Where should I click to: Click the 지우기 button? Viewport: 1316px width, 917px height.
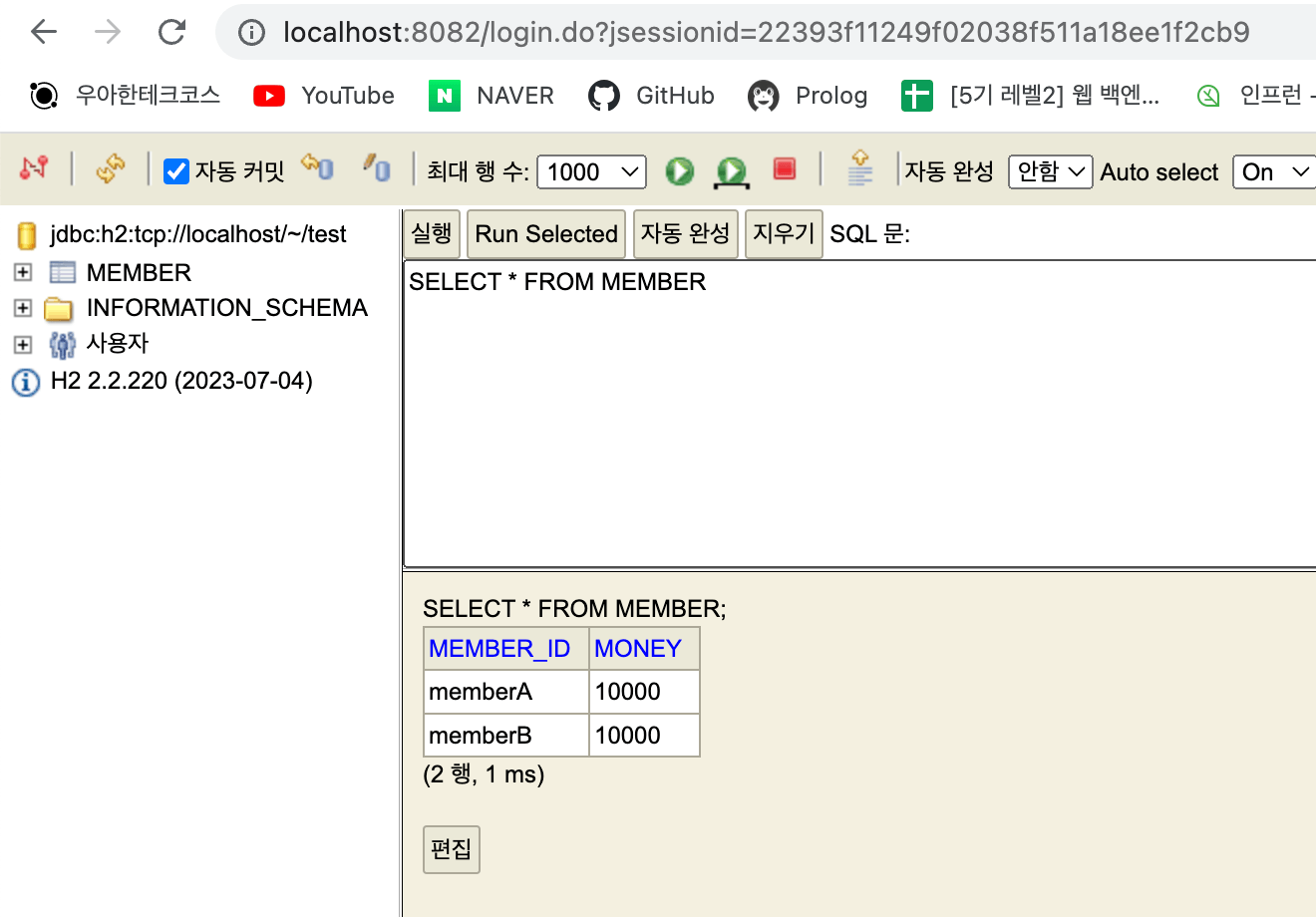(x=784, y=233)
